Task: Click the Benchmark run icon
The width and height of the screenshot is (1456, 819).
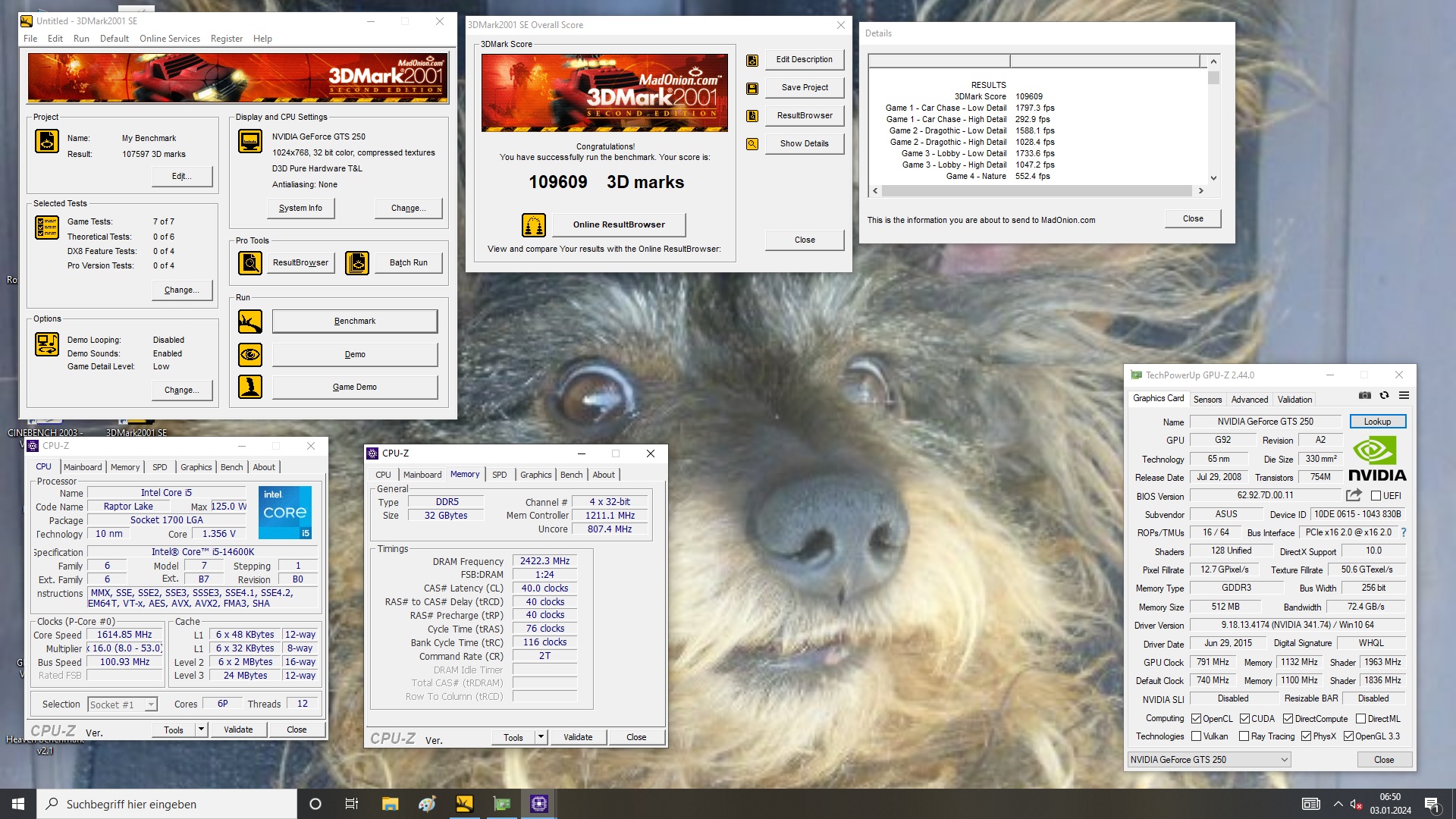Action: (x=250, y=322)
